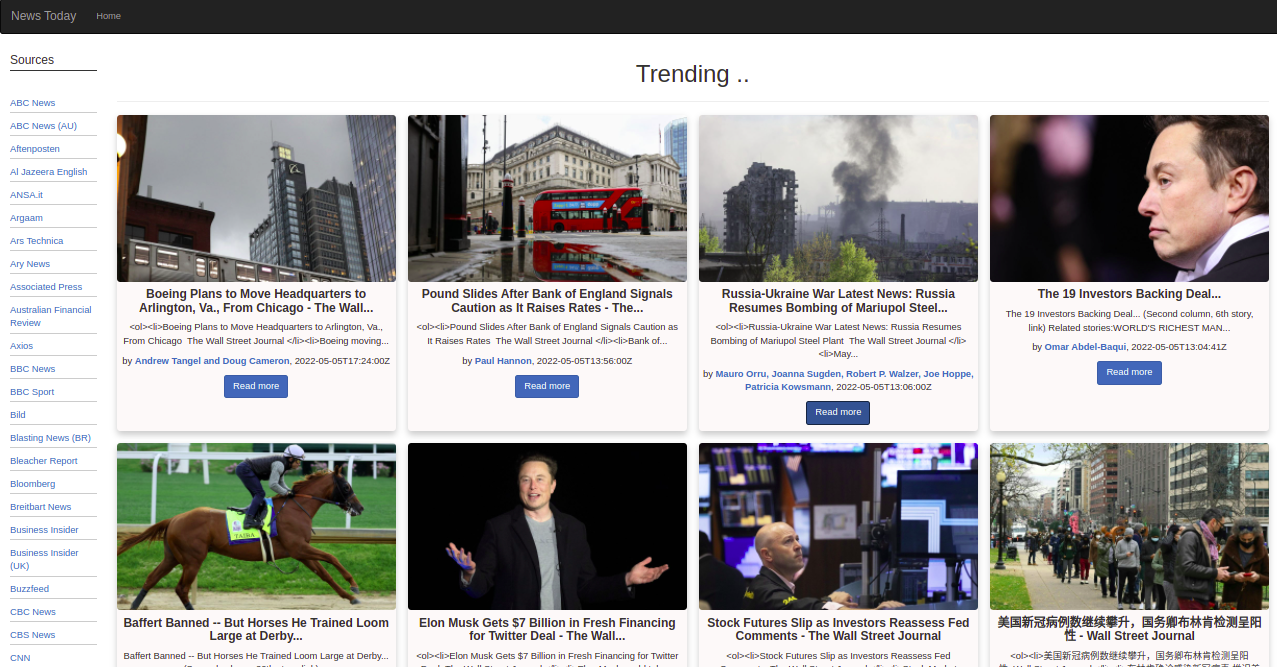The image size is (1277, 667).
Task: Select Ary News source
Action: pos(30,264)
